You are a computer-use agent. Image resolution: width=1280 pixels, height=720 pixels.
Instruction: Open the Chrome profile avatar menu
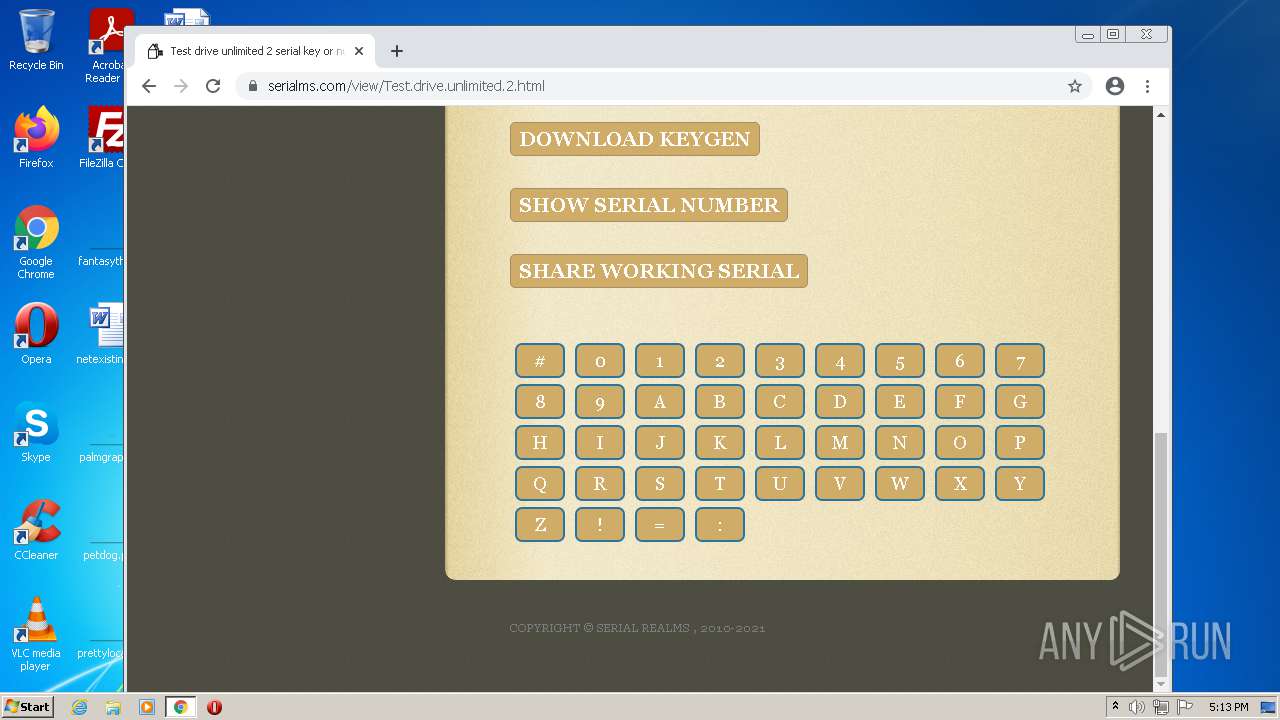(x=1115, y=86)
